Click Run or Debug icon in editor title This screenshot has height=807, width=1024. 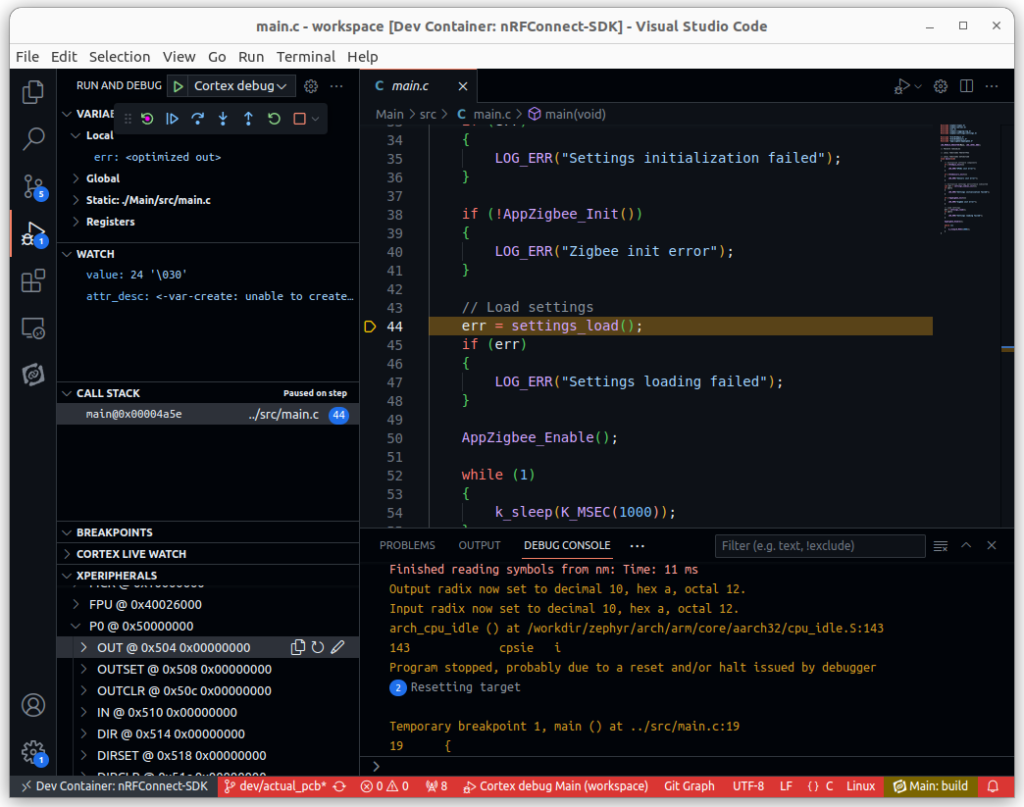903,86
